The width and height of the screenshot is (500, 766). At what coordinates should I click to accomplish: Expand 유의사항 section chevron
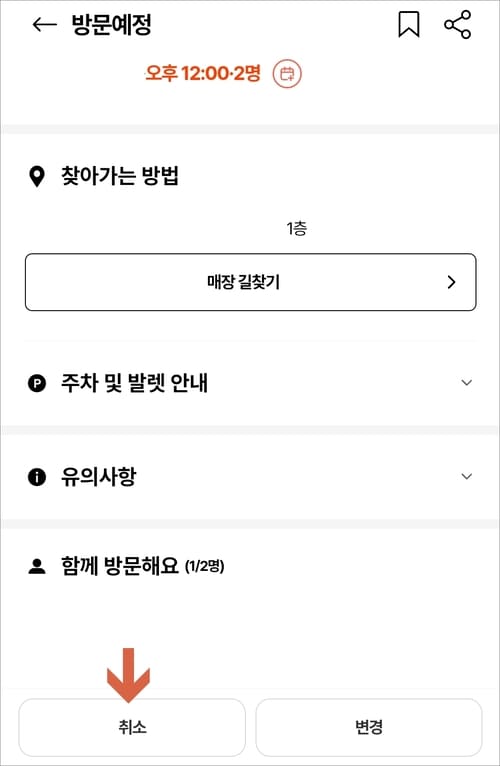pyautogui.click(x=467, y=476)
